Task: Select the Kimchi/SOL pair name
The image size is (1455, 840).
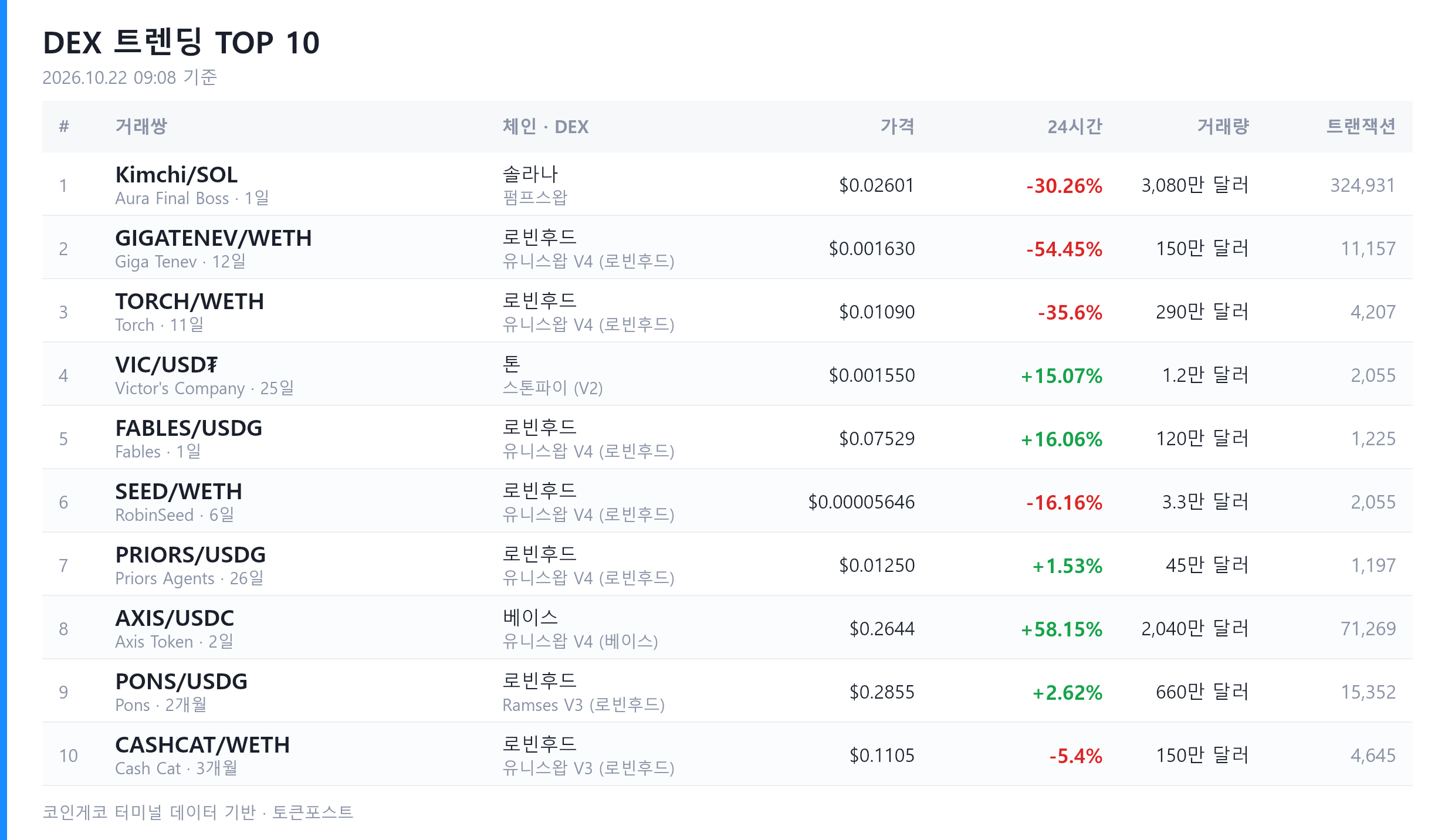Action: [x=177, y=175]
